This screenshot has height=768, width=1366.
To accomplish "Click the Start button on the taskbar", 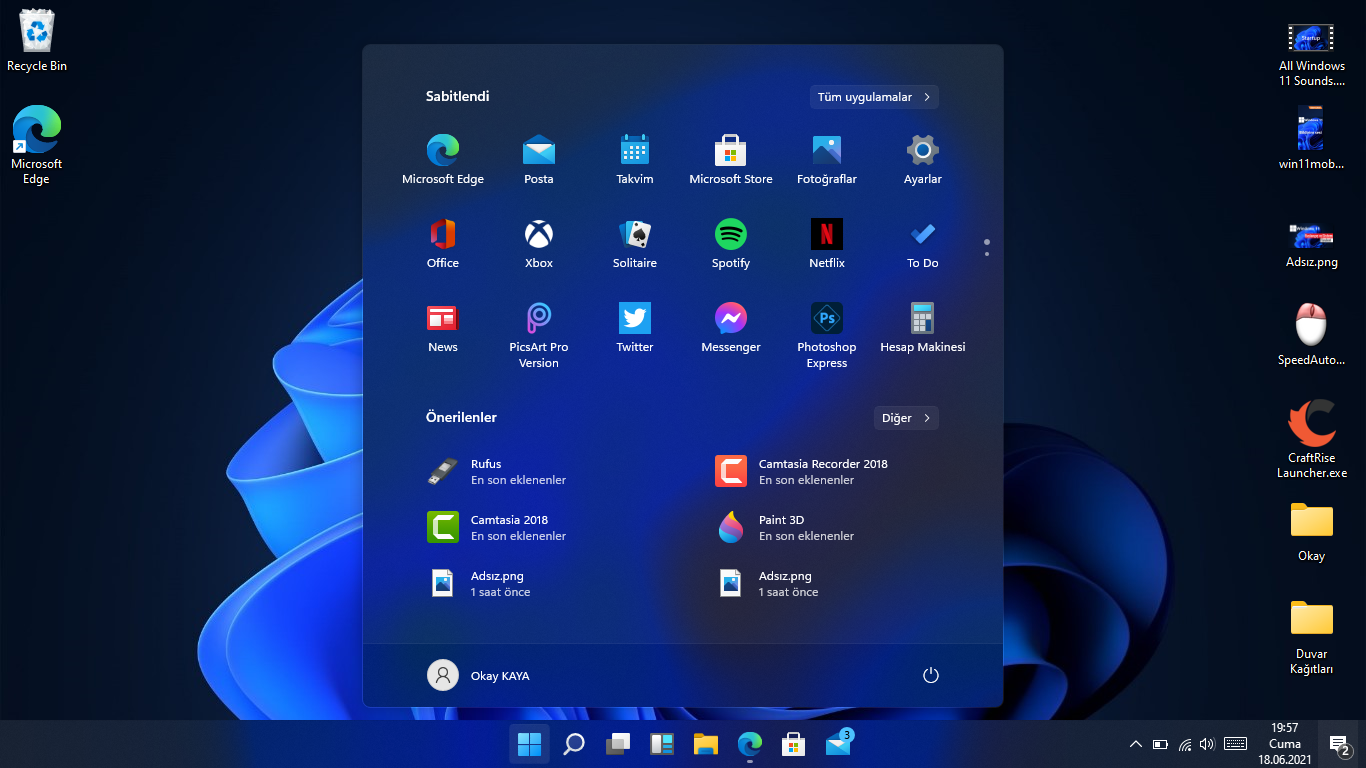I will [529, 744].
